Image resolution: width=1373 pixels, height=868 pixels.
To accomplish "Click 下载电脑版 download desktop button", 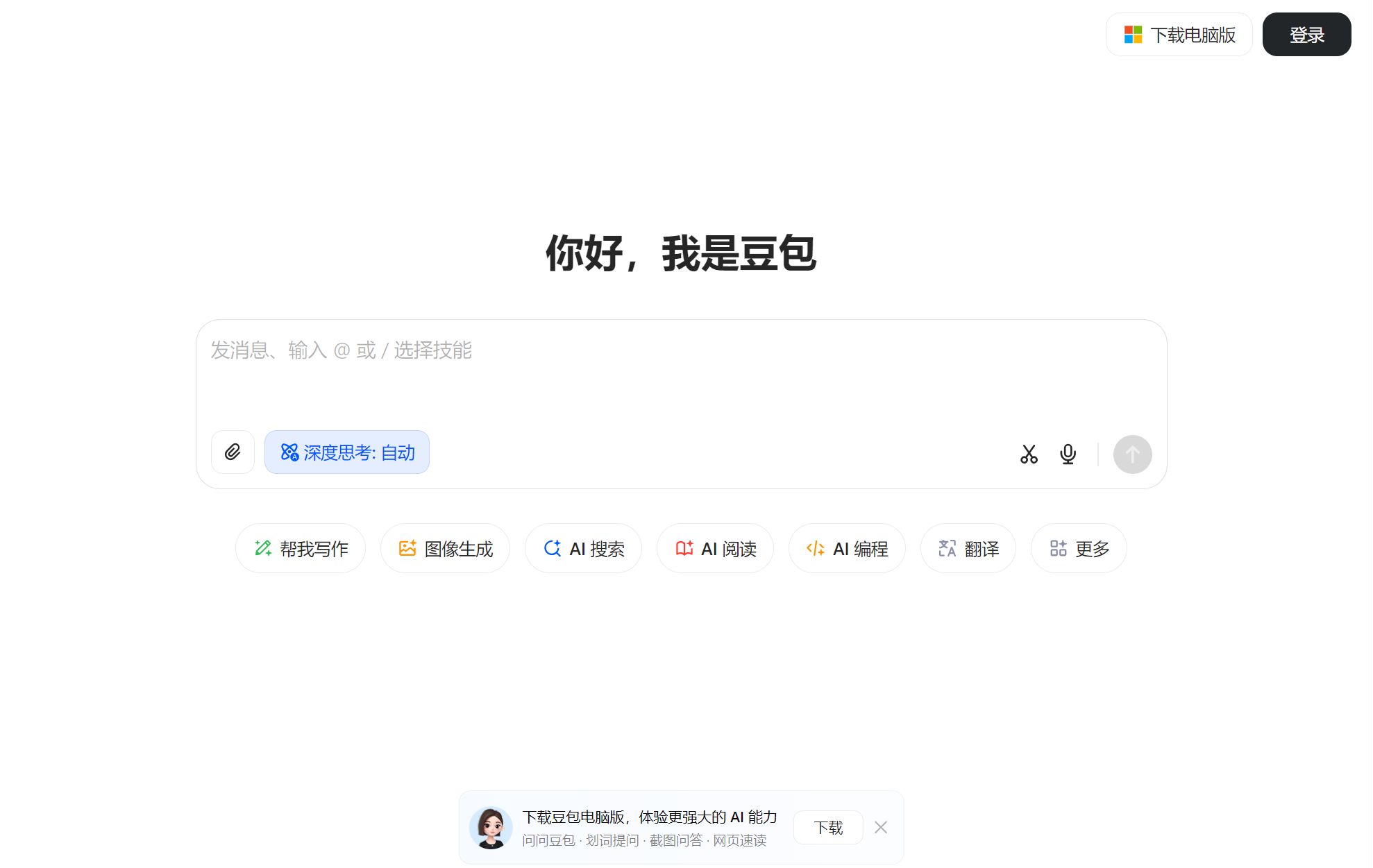I will [x=1179, y=35].
